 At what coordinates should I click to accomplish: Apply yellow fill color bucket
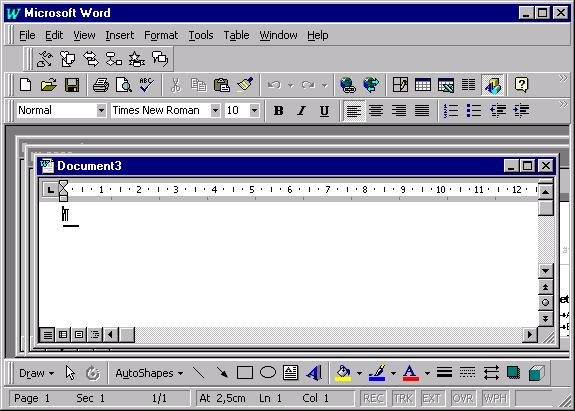click(x=343, y=373)
